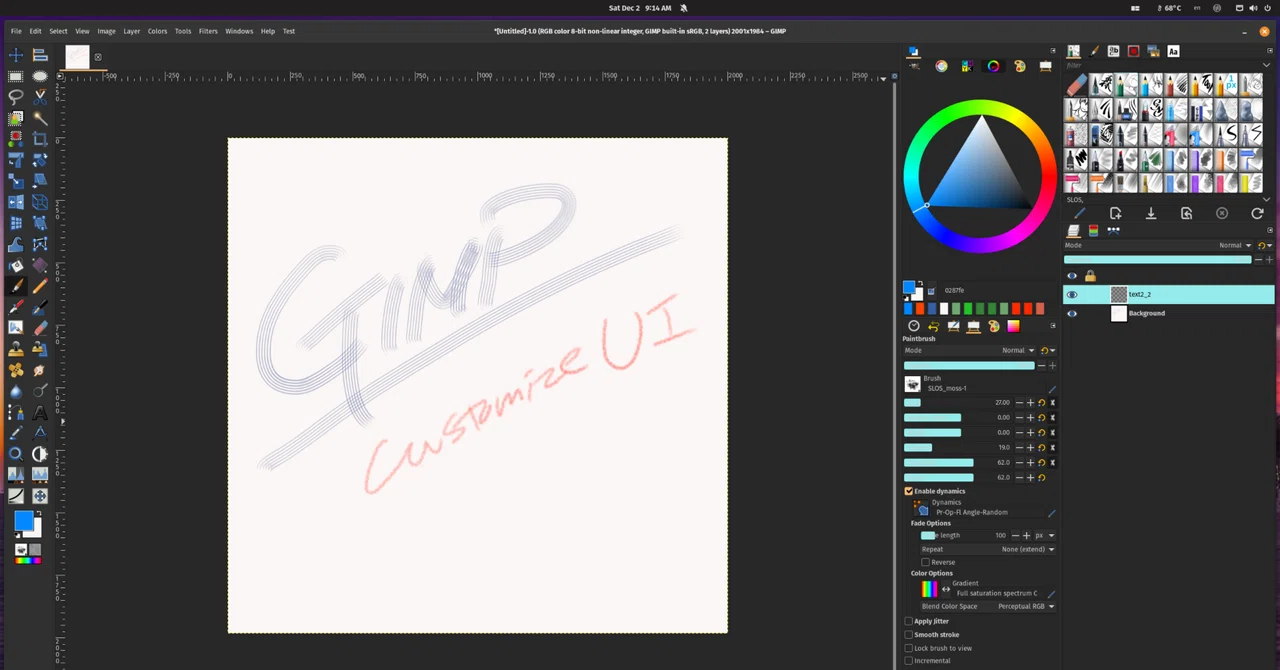
Task: Click the foreground blue color swatch in toolbox
Action: click(22, 521)
